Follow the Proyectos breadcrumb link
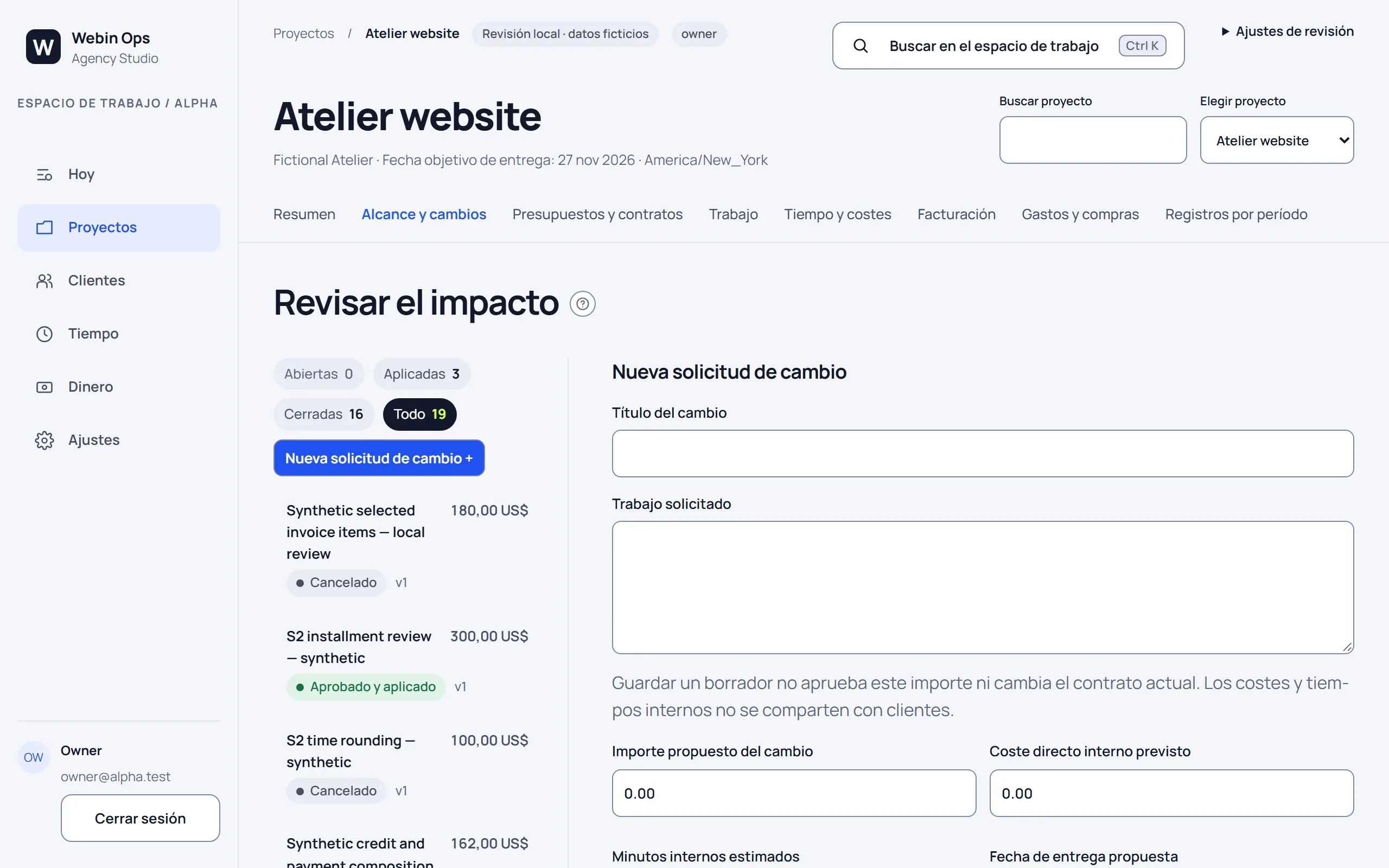Image resolution: width=1389 pixels, height=868 pixels. (x=304, y=34)
